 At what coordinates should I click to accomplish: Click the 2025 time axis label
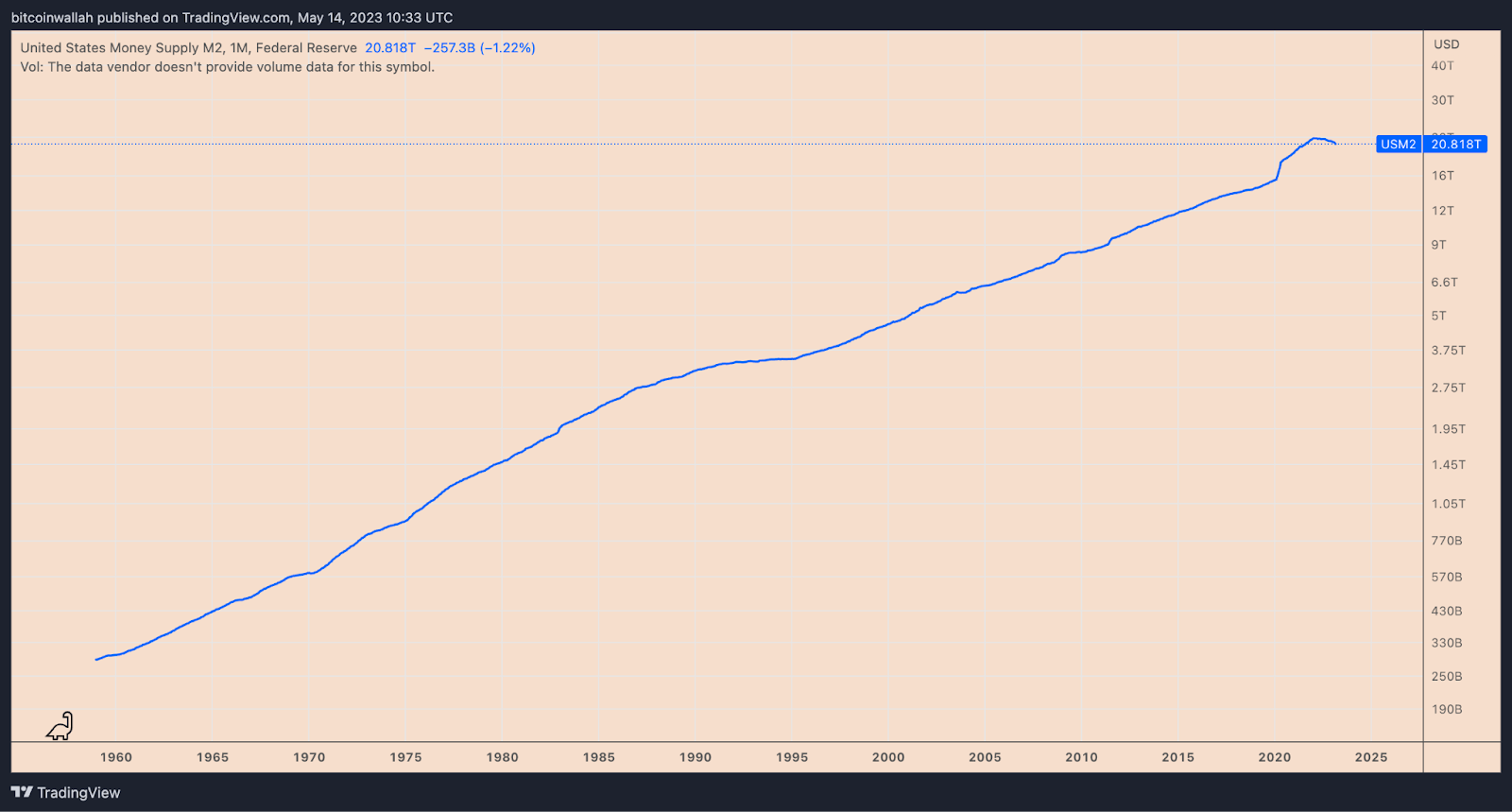1371,757
